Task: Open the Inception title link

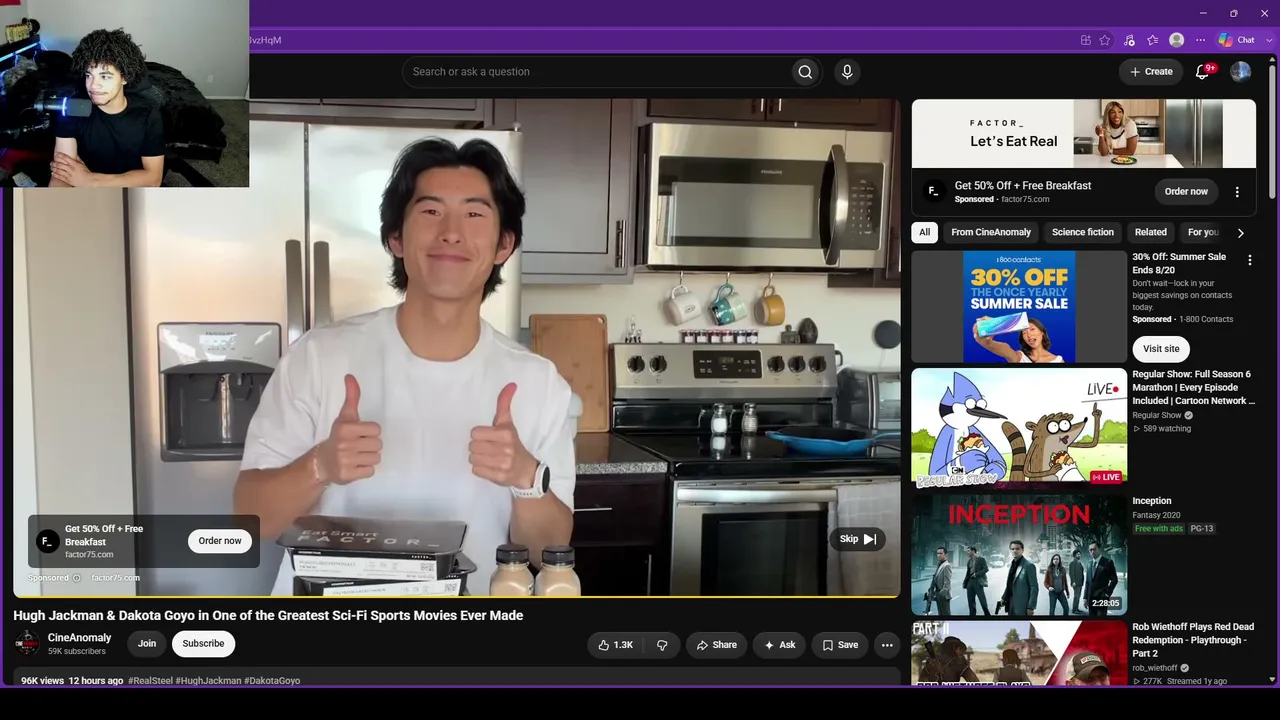Action: pos(1152,501)
